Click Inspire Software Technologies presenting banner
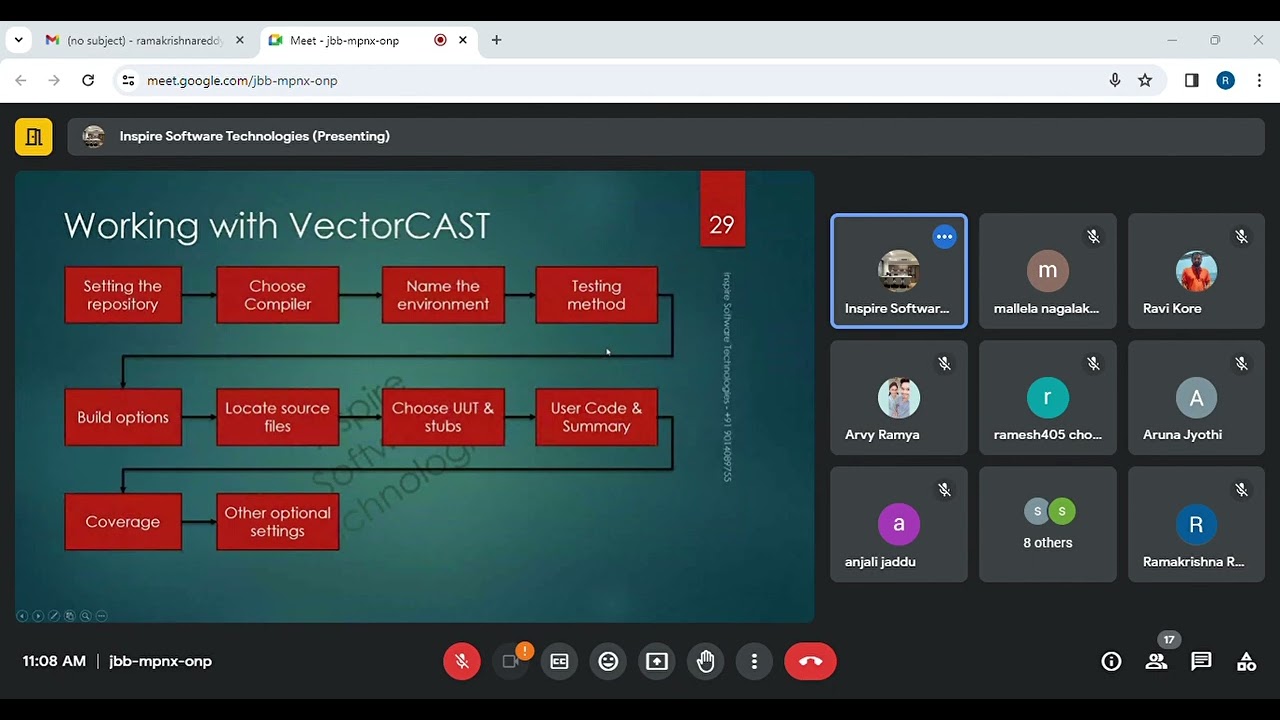1280x720 pixels. pyautogui.click(x=666, y=136)
